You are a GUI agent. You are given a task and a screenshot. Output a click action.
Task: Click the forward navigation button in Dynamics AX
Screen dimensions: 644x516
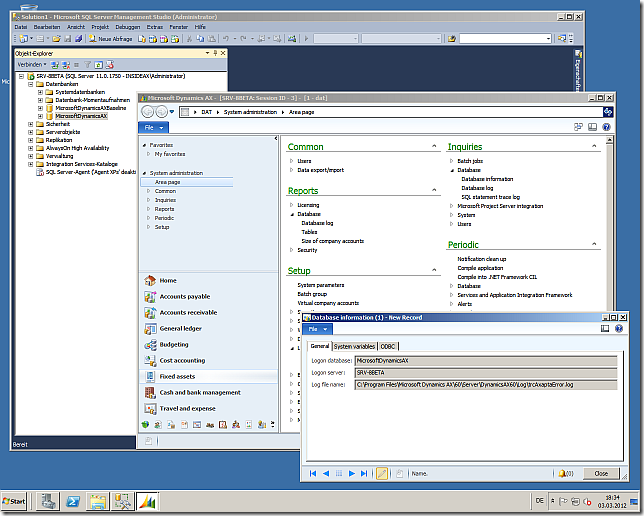[x=161, y=112]
